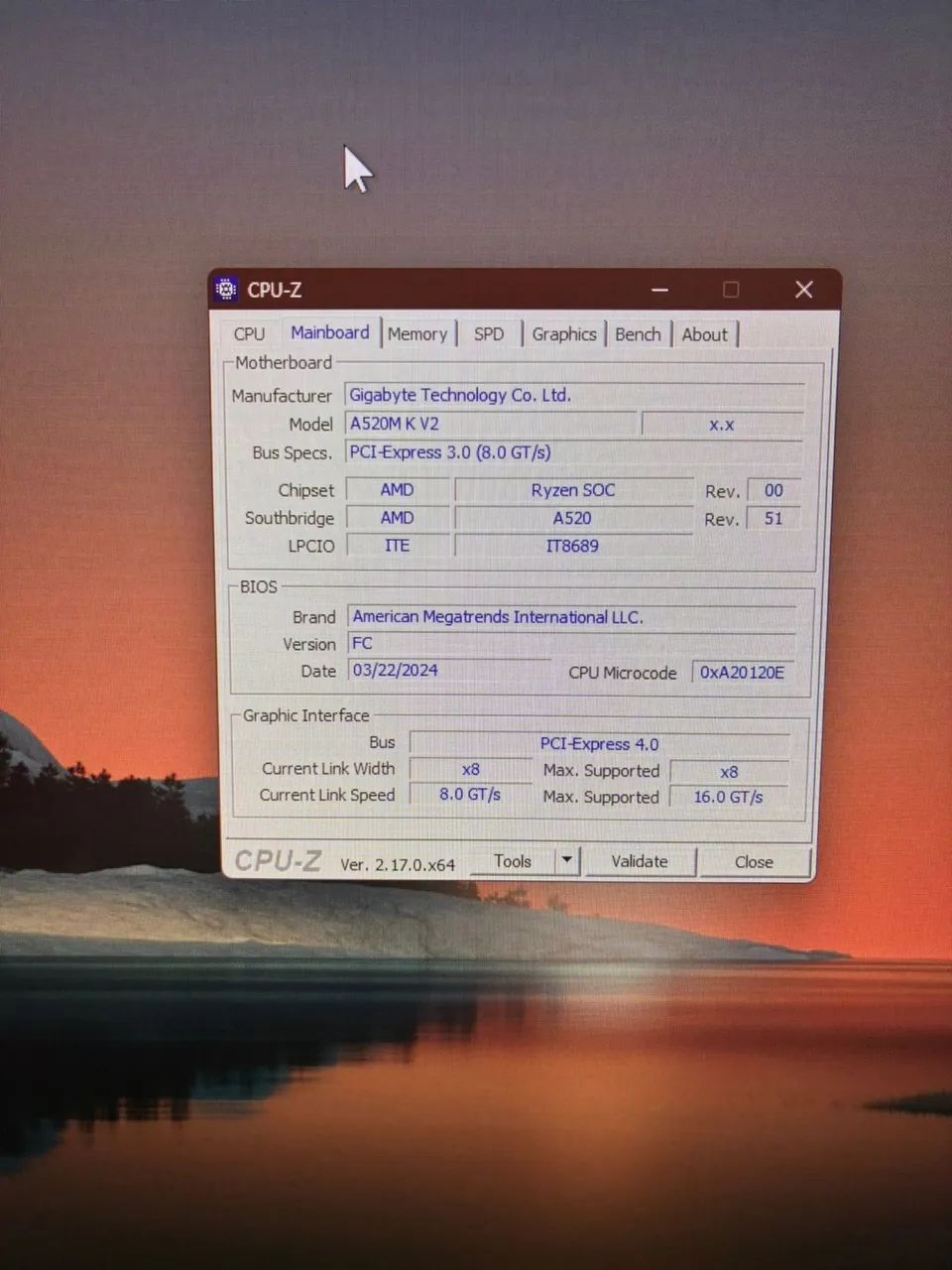
Task: Click the Graphic Interface Bus field PCI-Express 4.0
Action: 599,743
